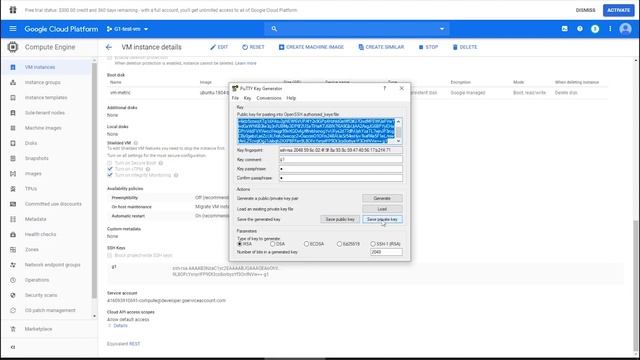Click the Key comment field
This screenshot has width=640, height=360.
pos(341,160)
